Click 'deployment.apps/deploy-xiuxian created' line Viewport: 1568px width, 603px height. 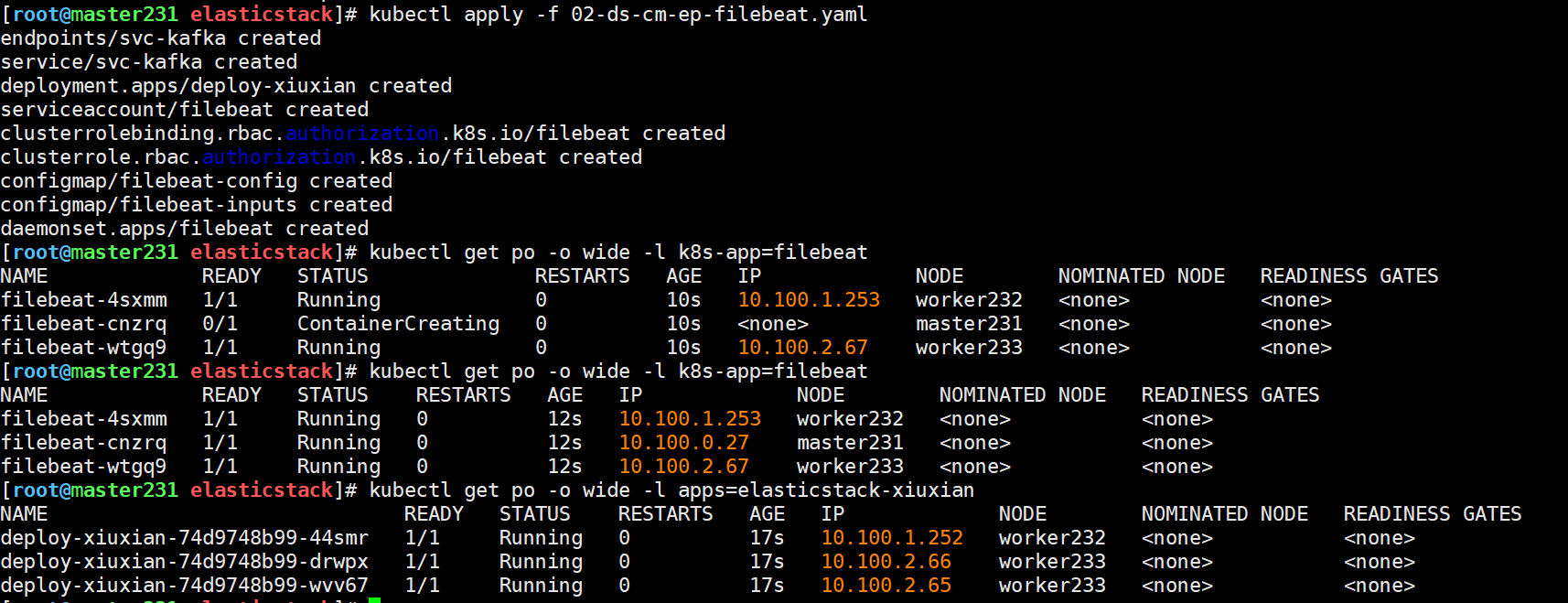click(226, 86)
